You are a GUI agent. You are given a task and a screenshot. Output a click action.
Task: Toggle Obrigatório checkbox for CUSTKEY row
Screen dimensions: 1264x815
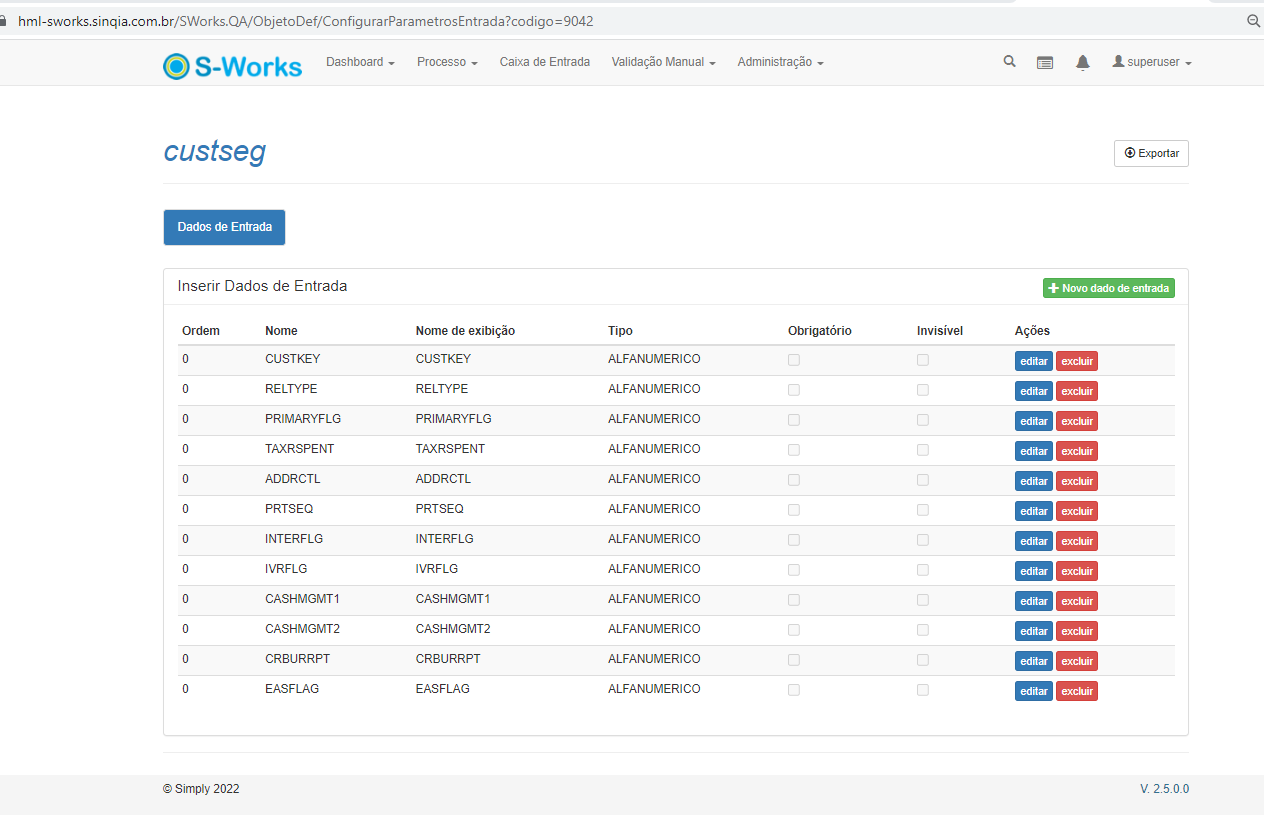[x=794, y=360]
